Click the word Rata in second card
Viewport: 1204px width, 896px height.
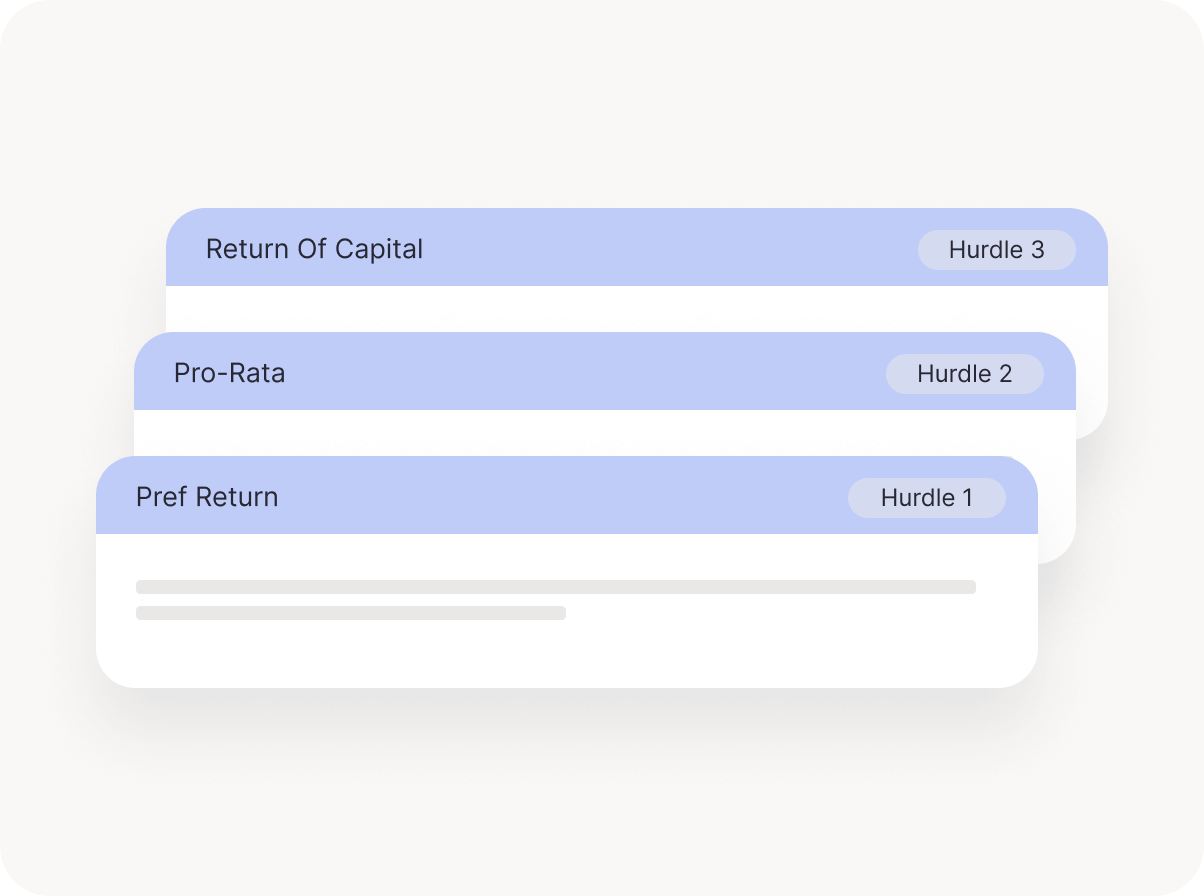coord(258,373)
